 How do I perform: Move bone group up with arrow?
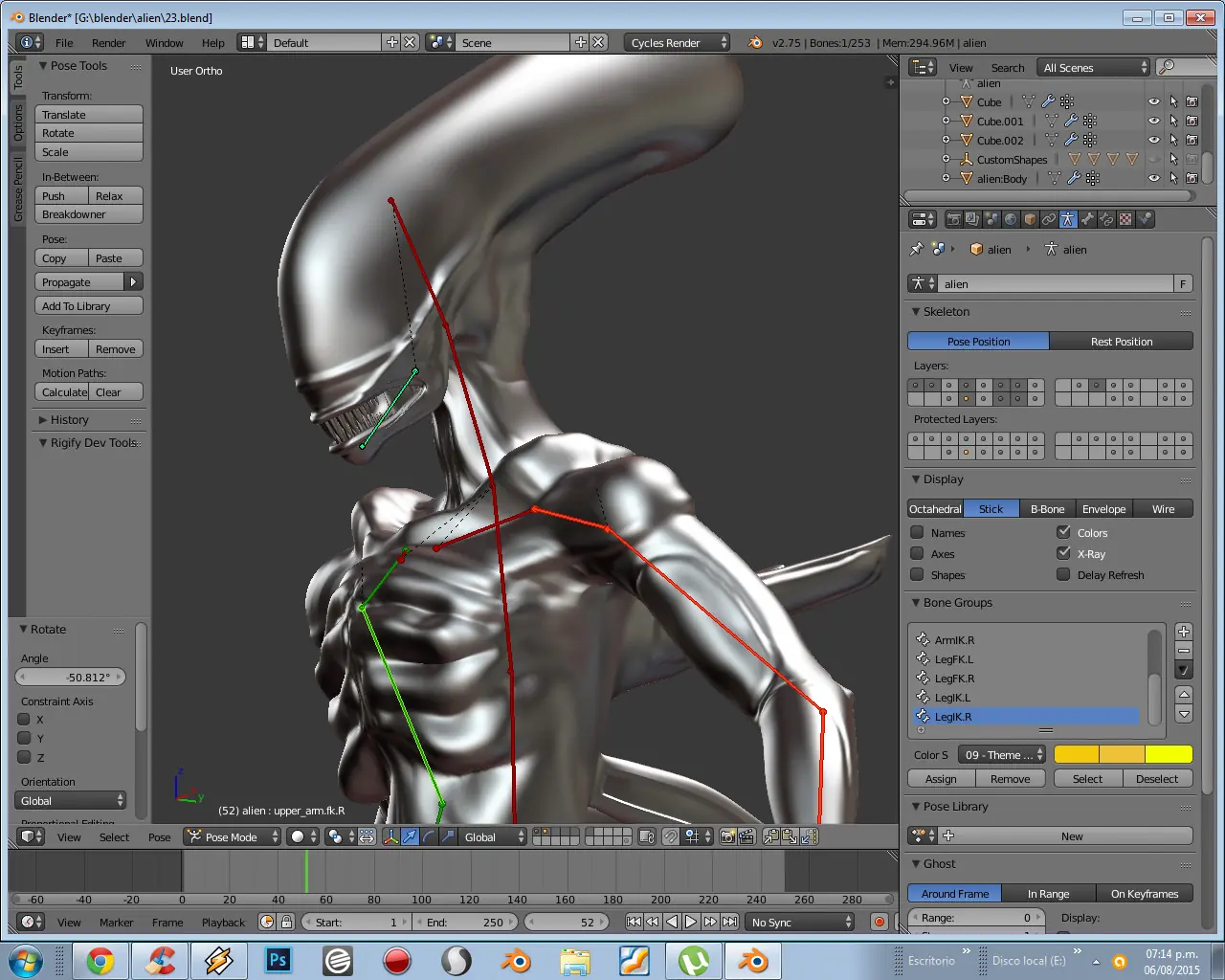pyautogui.click(x=1184, y=694)
